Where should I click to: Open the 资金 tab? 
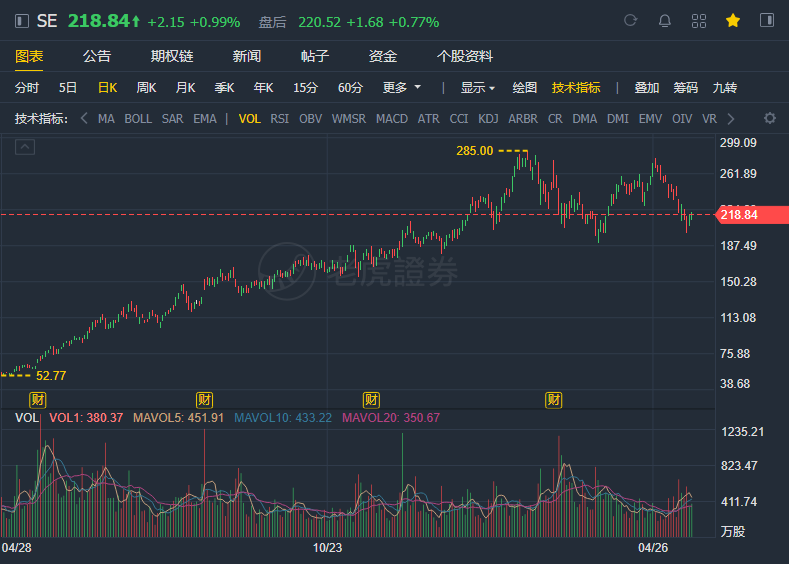pyautogui.click(x=382, y=56)
